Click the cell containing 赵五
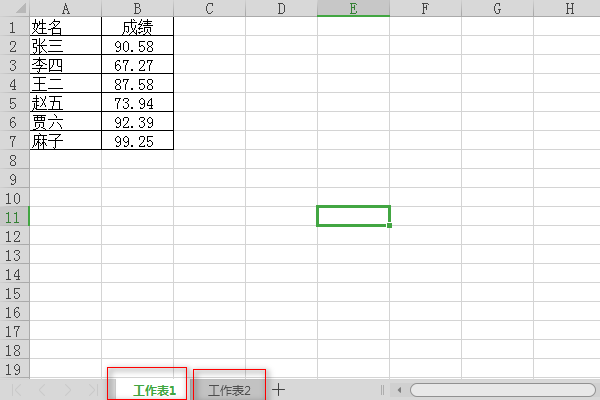 pos(65,102)
